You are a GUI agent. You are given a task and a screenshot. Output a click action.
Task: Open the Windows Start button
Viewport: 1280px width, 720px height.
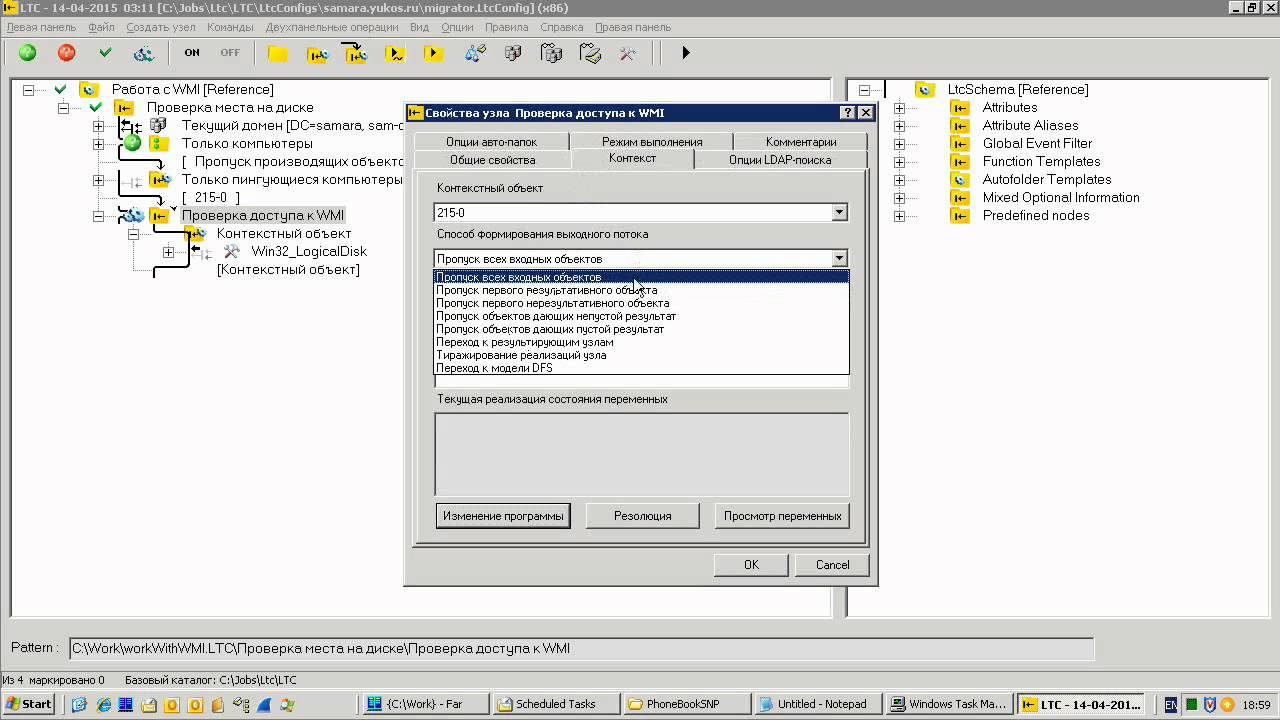(x=28, y=704)
